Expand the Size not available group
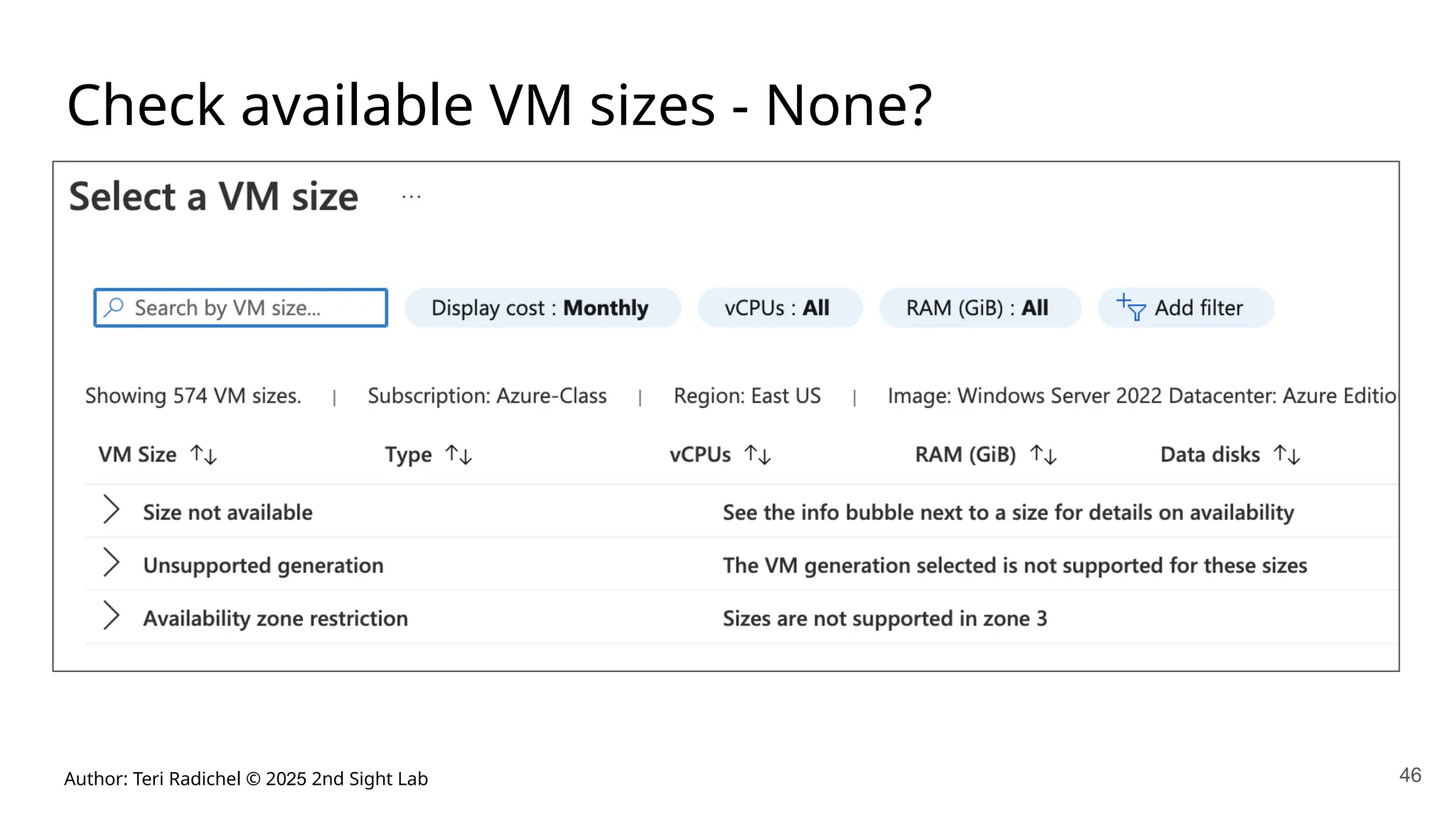This screenshot has height=819, width=1456. [111, 510]
